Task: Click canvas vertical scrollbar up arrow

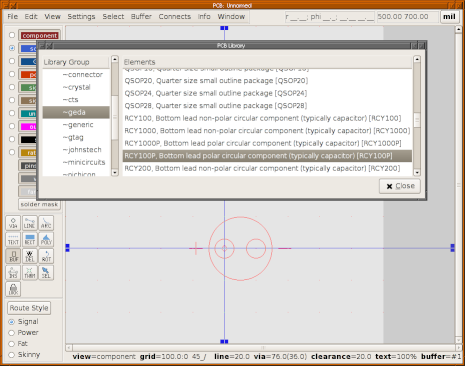Action: tap(458, 29)
